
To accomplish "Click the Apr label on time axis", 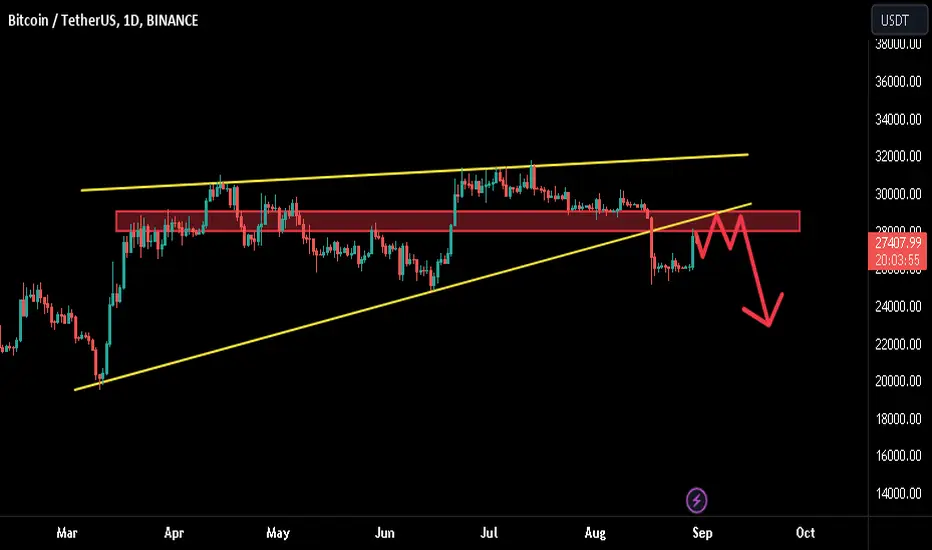I will pos(174,533).
